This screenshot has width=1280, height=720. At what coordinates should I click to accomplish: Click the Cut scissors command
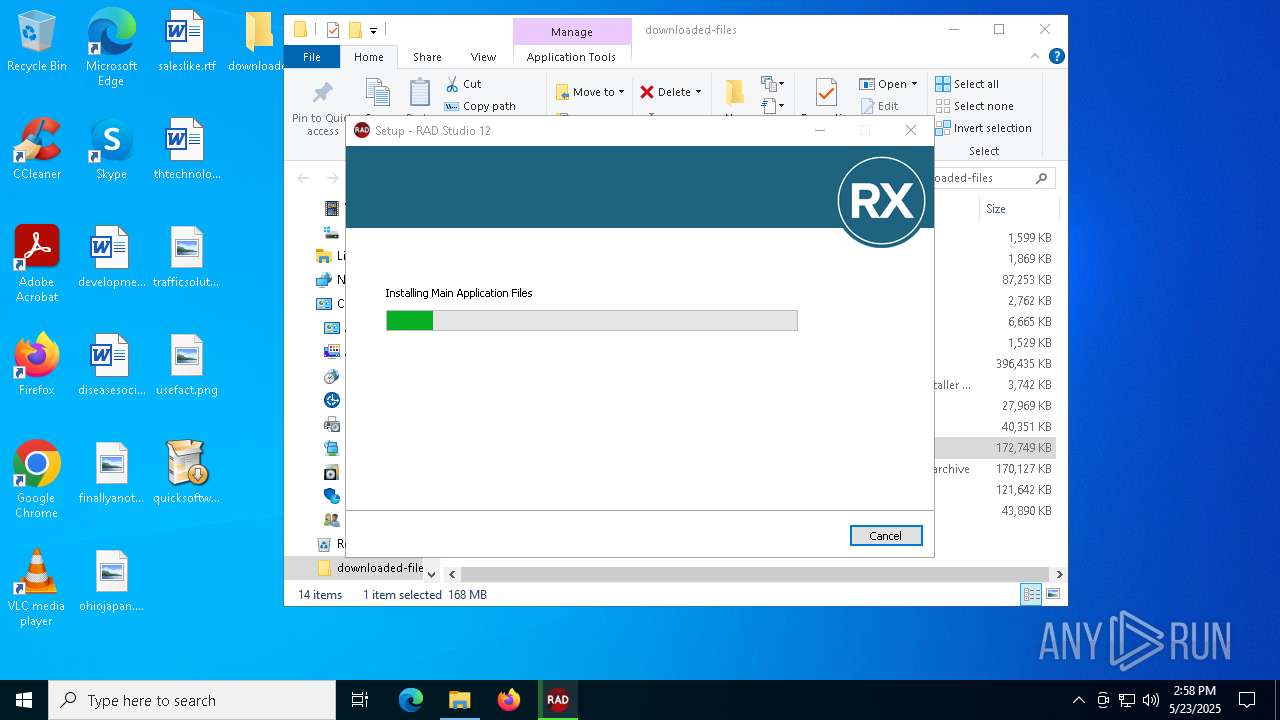[x=463, y=84]
